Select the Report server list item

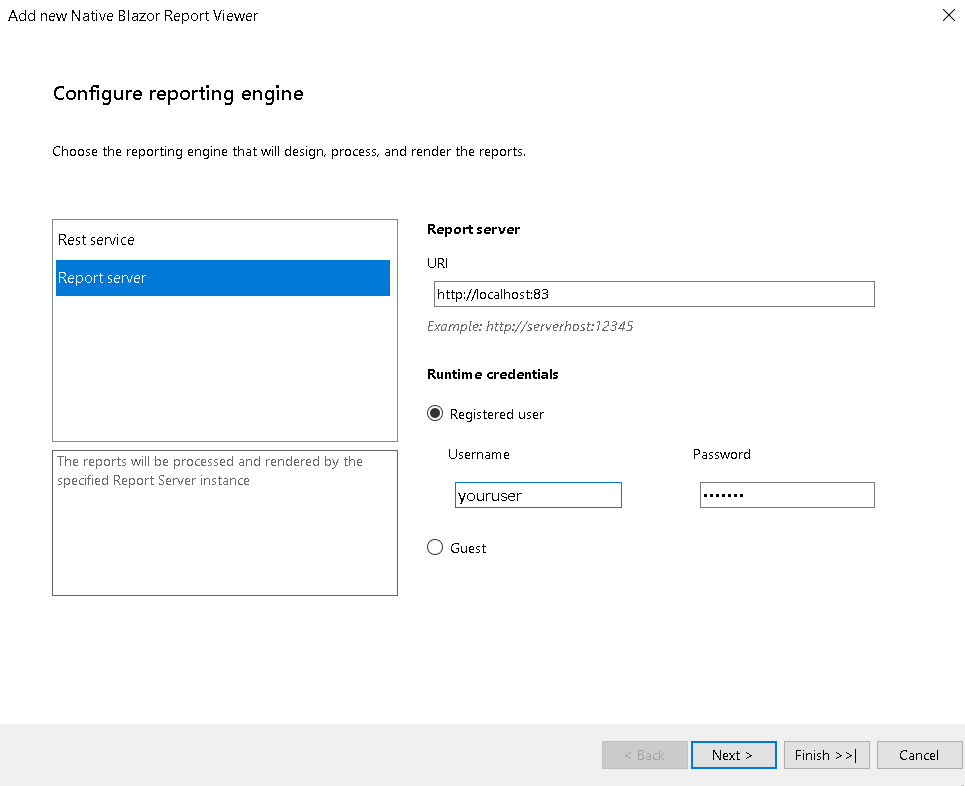point(223,278)
